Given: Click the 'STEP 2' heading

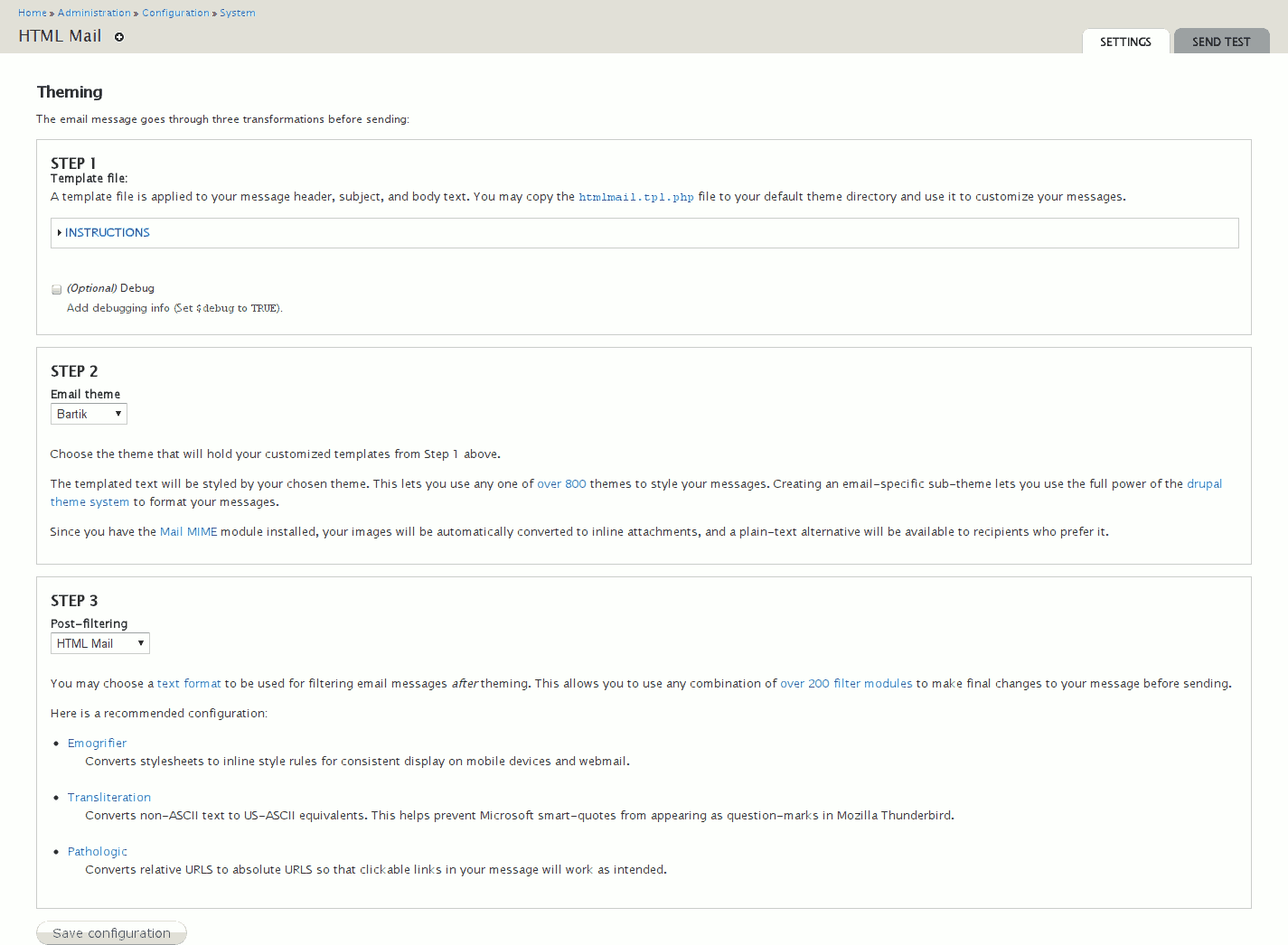Looking at the screenshot, I should [74, 371].
